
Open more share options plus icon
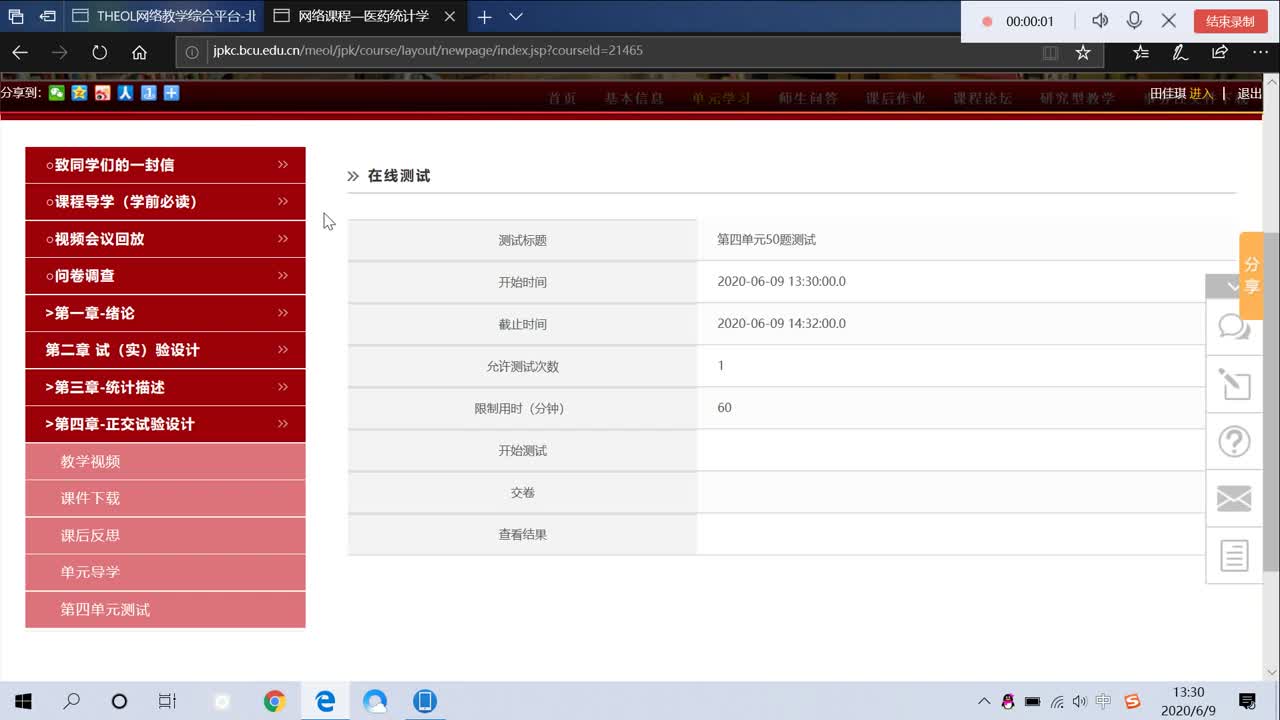pos(171,93)
